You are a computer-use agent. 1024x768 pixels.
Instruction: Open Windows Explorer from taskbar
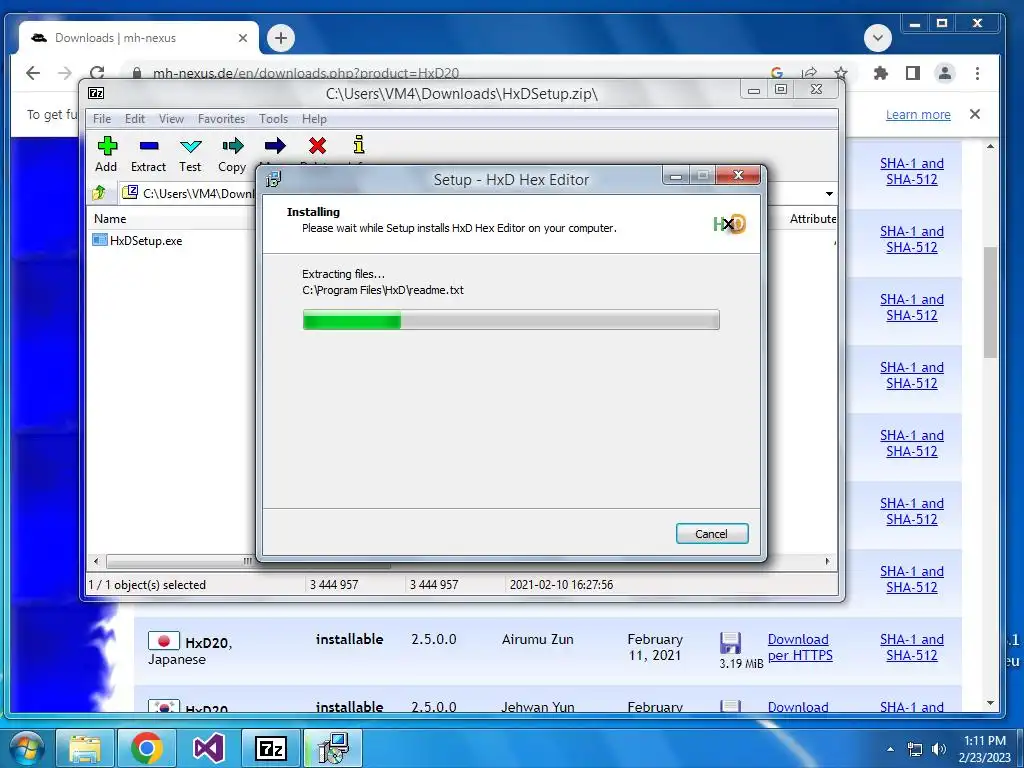click(85, 748)
